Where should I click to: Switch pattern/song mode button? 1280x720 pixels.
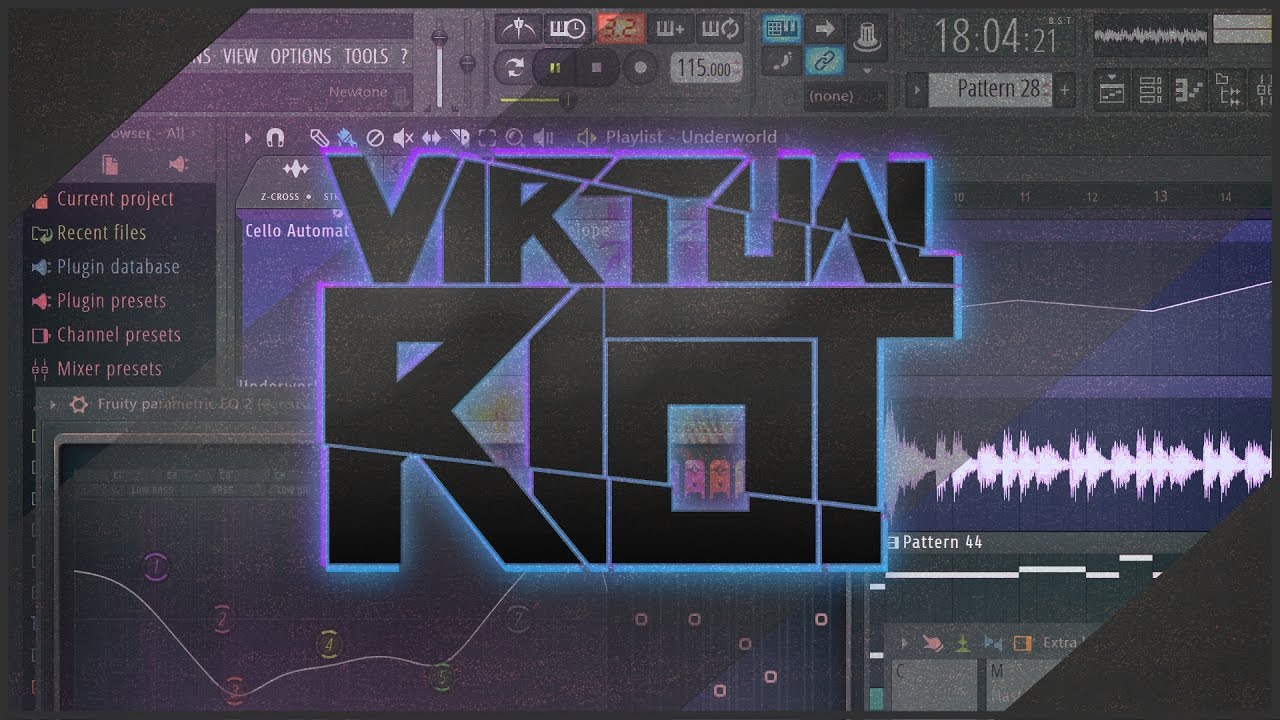(x=514, y=68)
